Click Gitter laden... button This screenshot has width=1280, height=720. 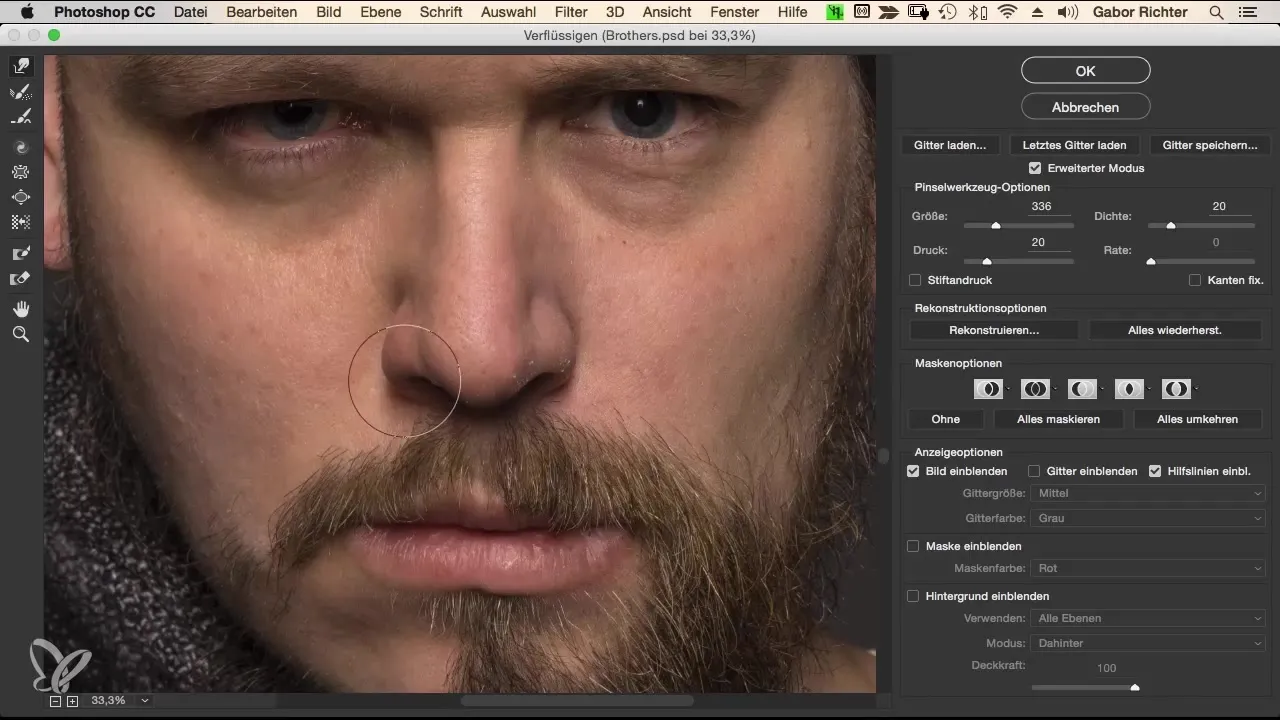point(950,145)
